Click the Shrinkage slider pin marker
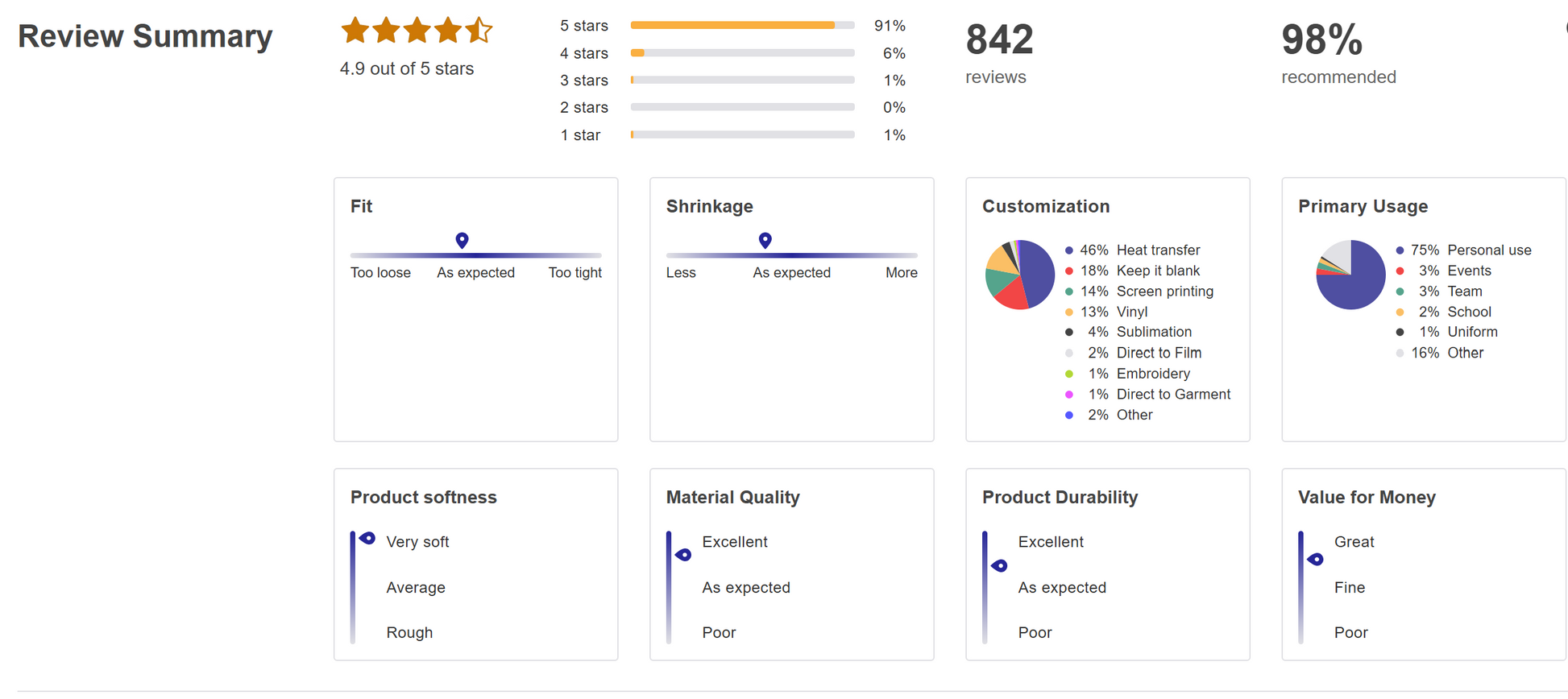Screen dimensions: 1568x699 [765, 240]
